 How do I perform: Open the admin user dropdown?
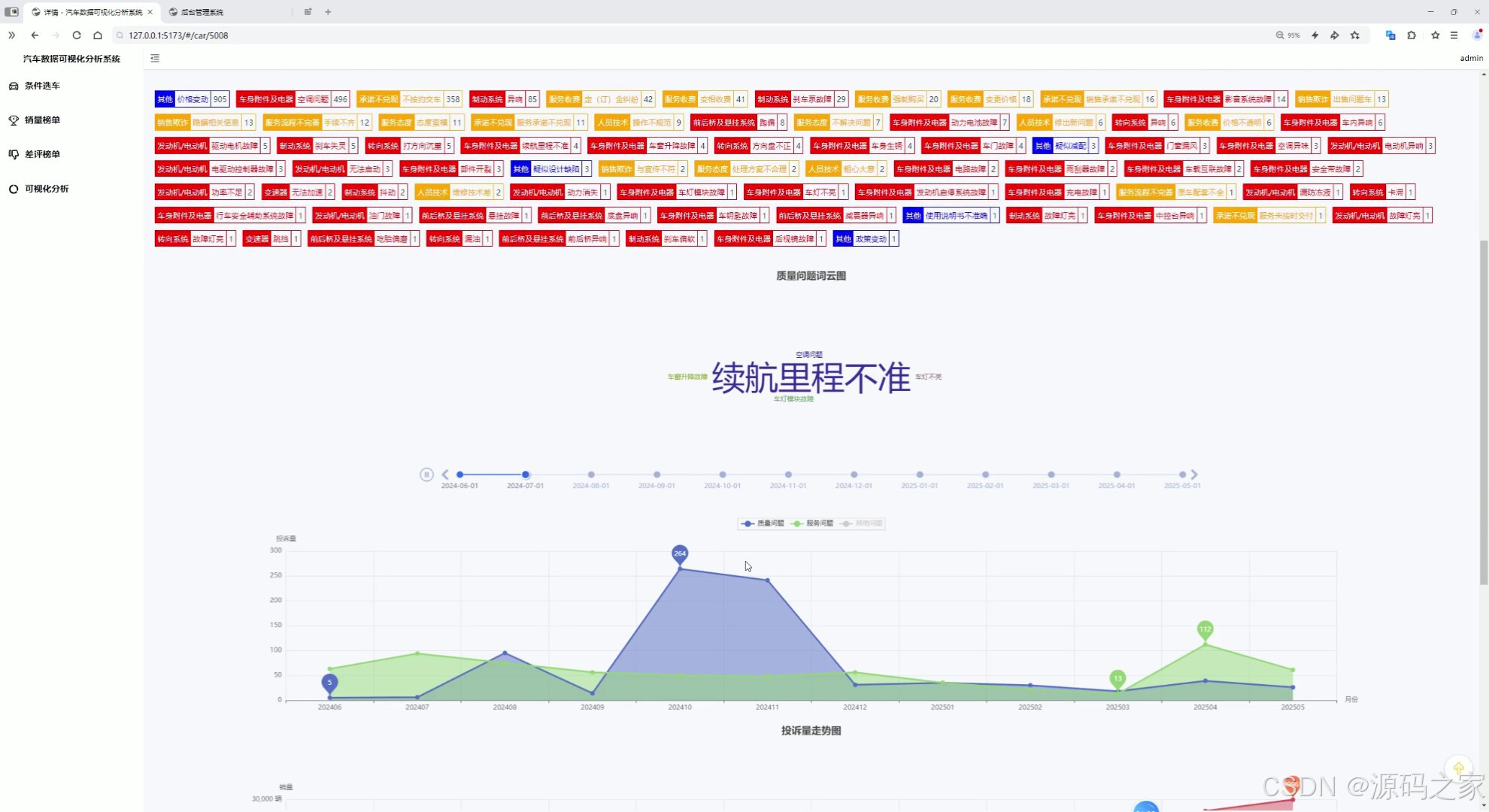1471,59
